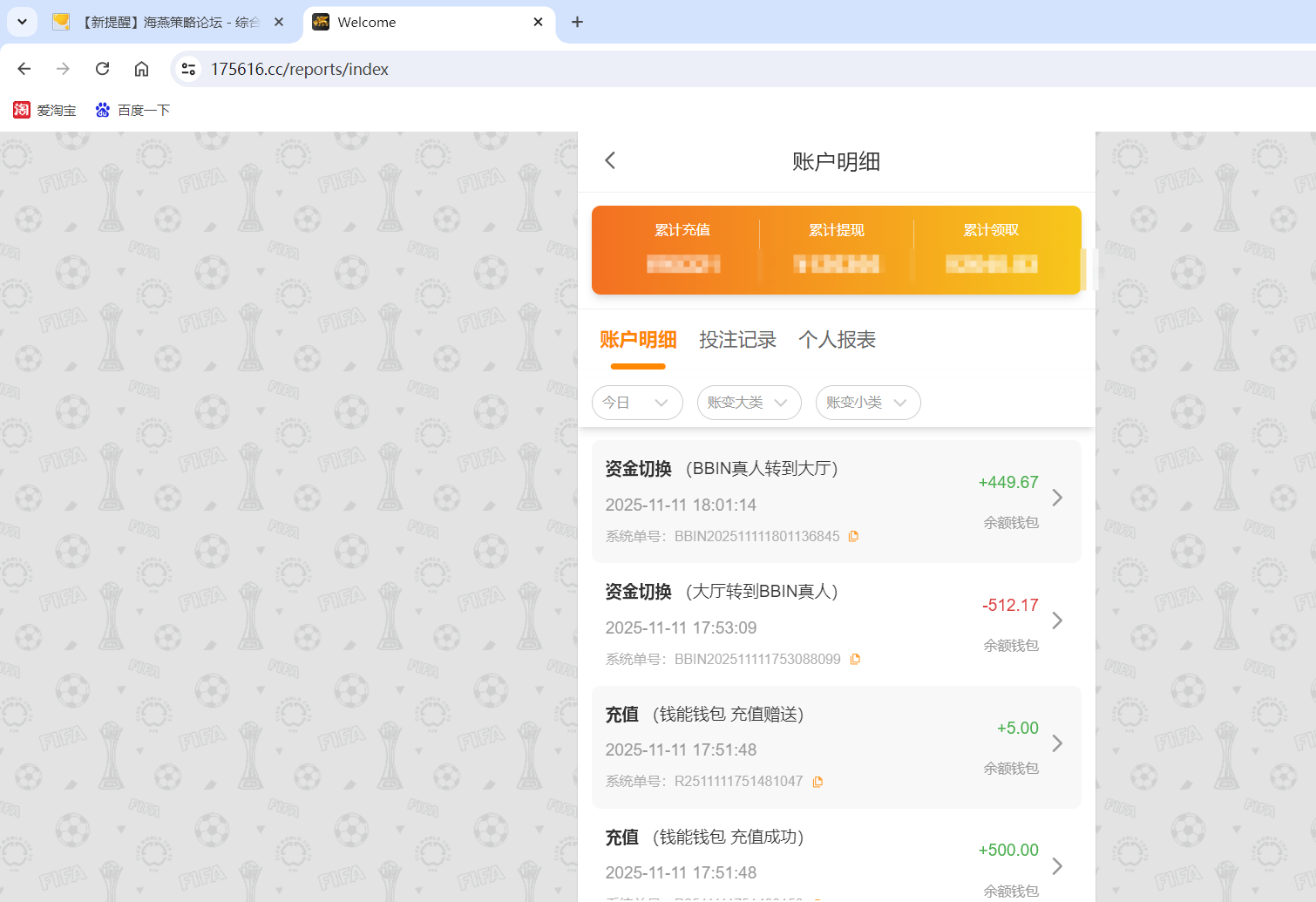Expand the -512.17 资金切换 record details
The image size is (1316, 902).
1057,621
